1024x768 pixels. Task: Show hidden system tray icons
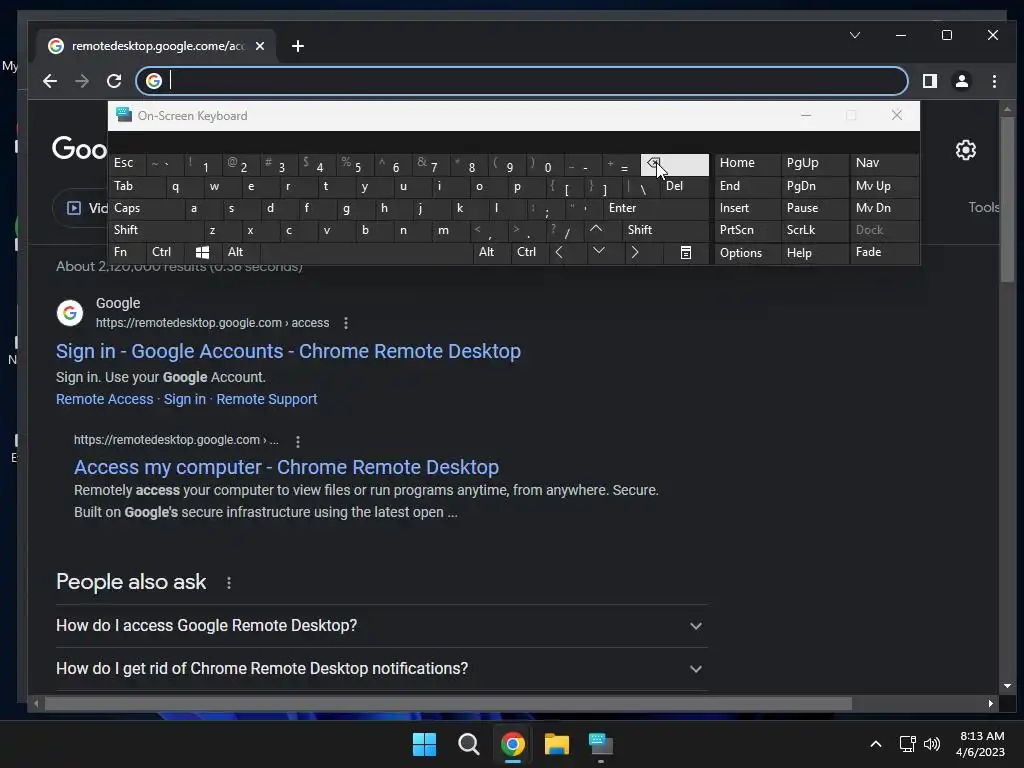pos(876,744)
